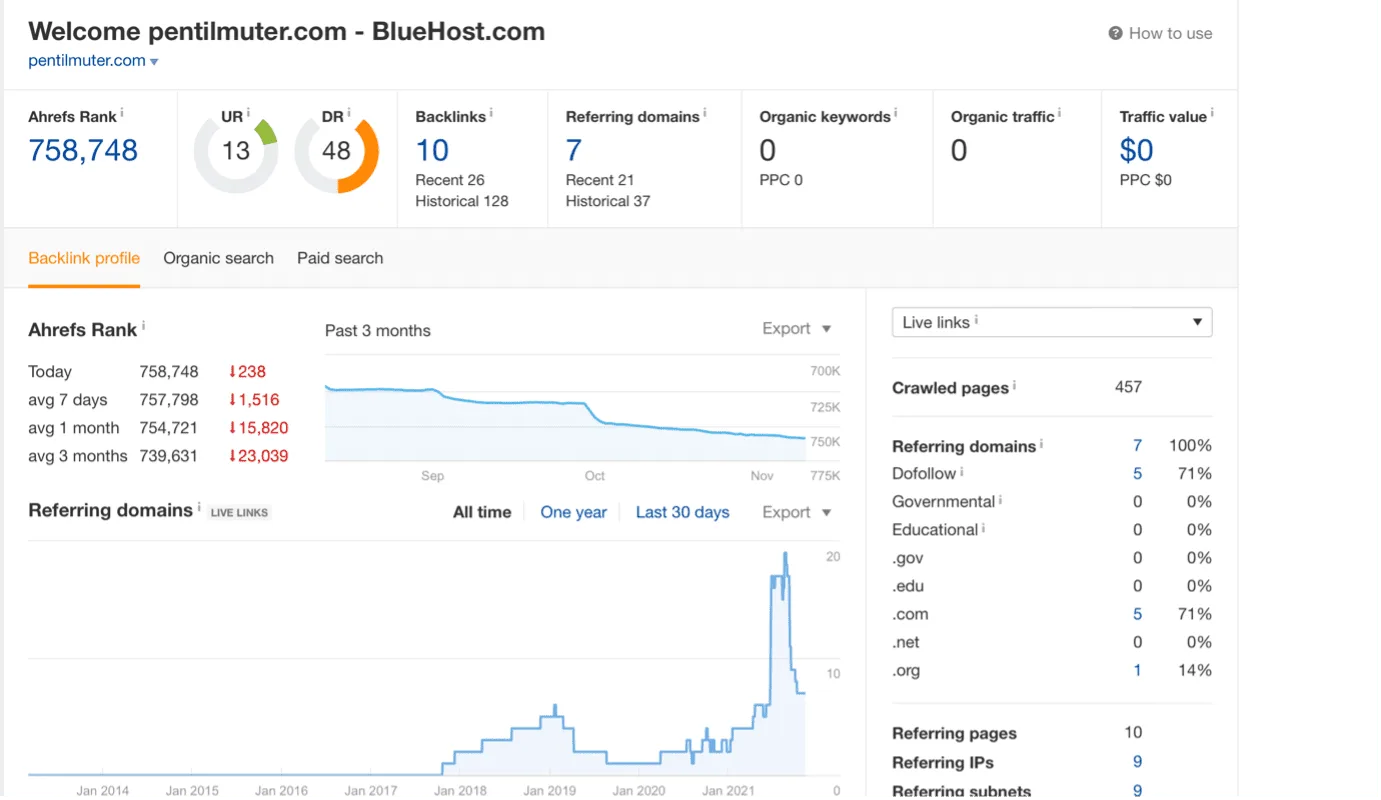The image size is (1381, 800).
Task: Click the Recent 26 text under Backlinks
Action: pos(450,180)
